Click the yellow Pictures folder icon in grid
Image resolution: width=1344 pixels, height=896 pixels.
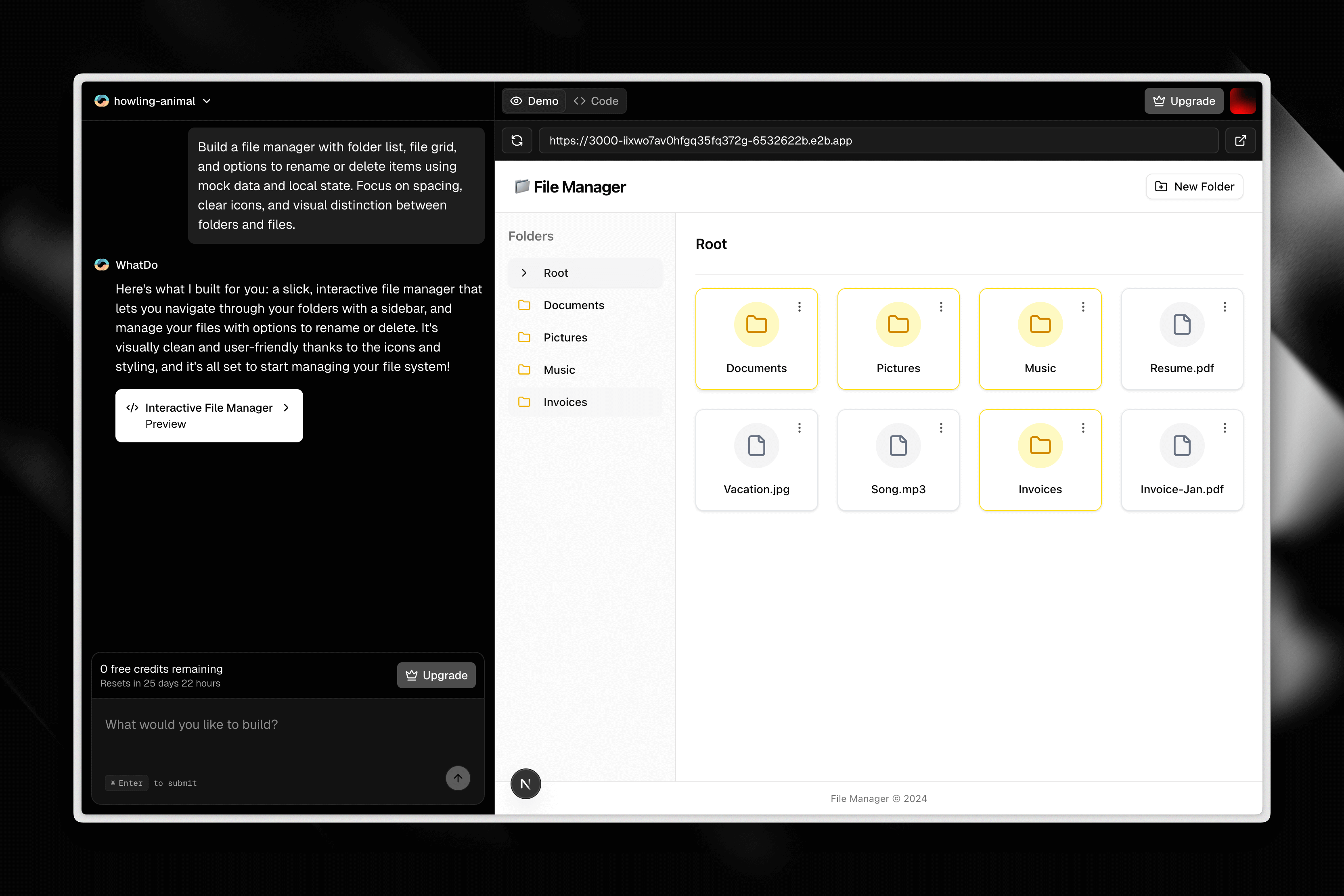(898, 324)
